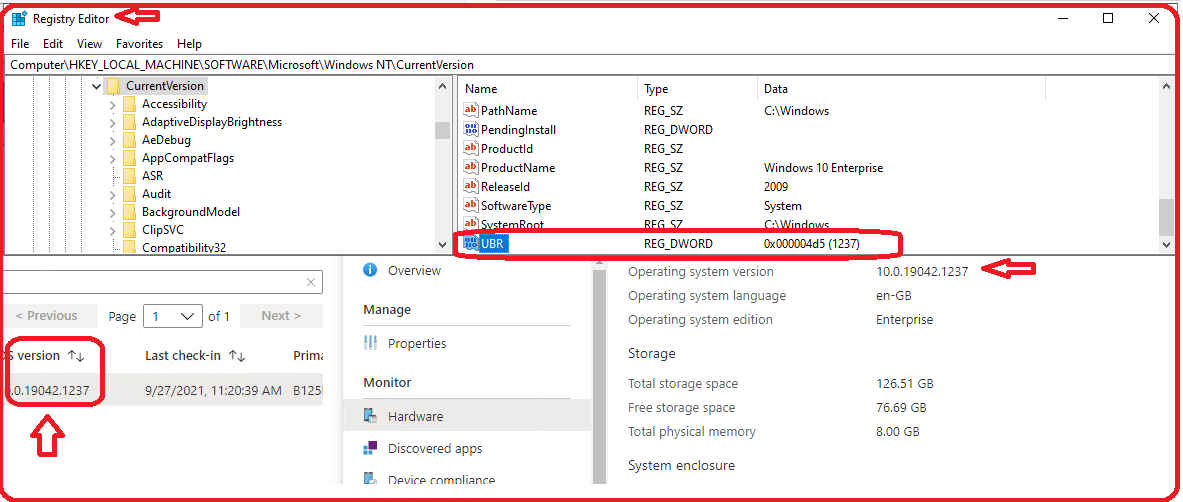The height and width of the screenshot is (502, 1183).
Task: Expand the Audit key
Action: click(112, 194)
